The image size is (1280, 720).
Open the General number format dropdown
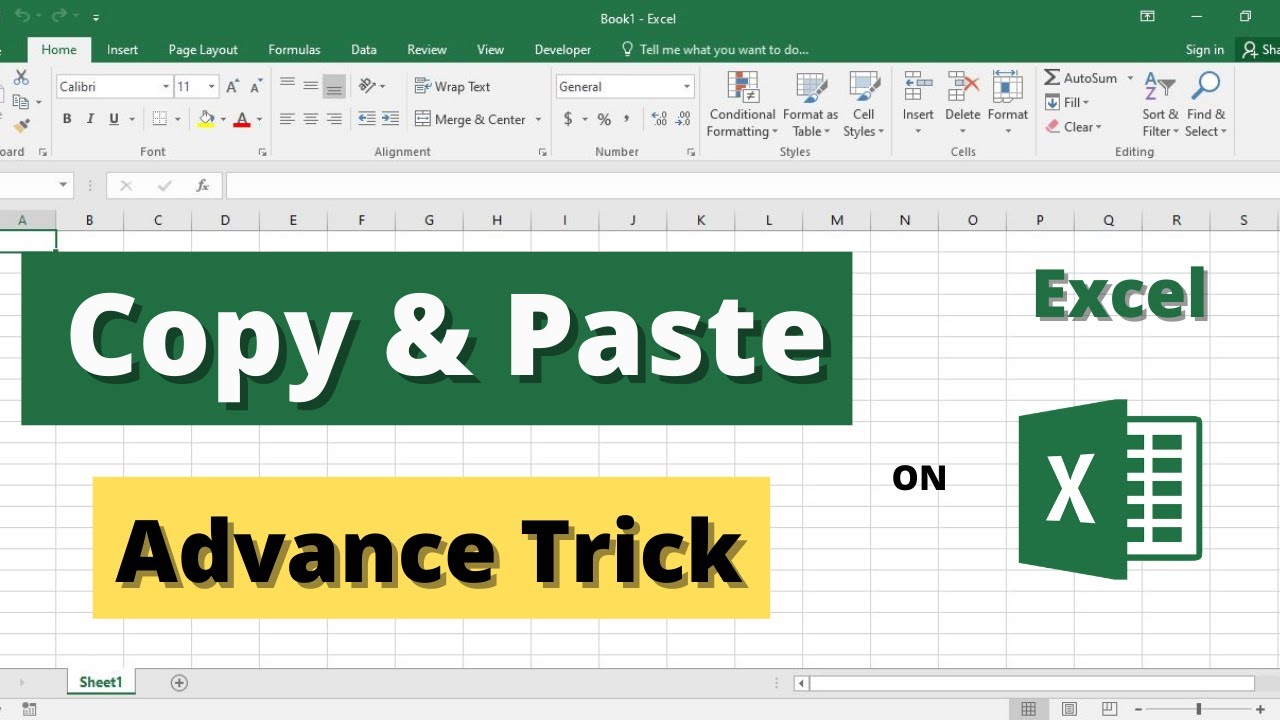pyautogui.click(x=687, y=87)
